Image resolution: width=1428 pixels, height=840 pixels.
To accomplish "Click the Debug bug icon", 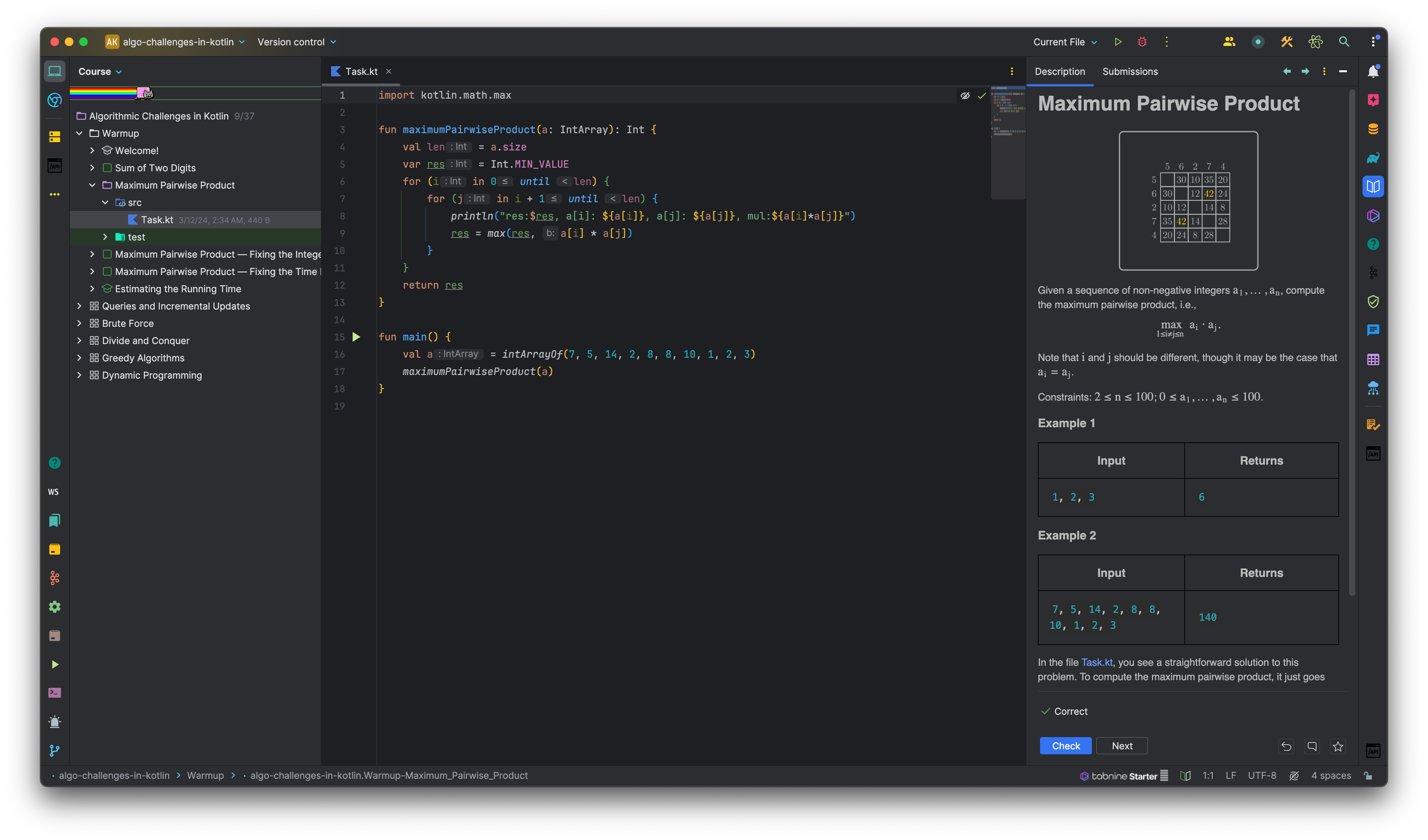I will tap(1142, 42).
